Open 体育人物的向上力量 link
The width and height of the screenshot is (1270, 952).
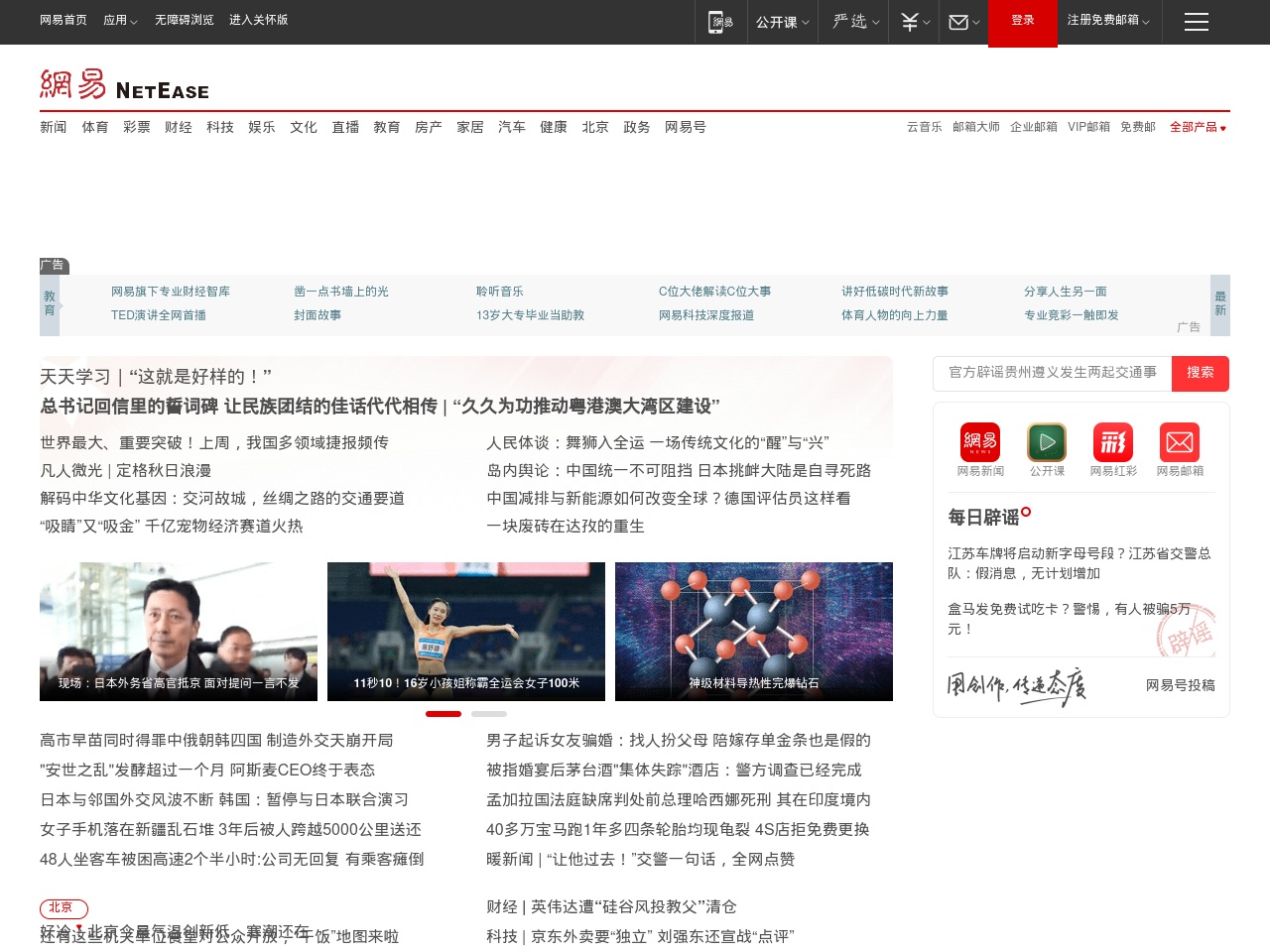tap(895, 315)
